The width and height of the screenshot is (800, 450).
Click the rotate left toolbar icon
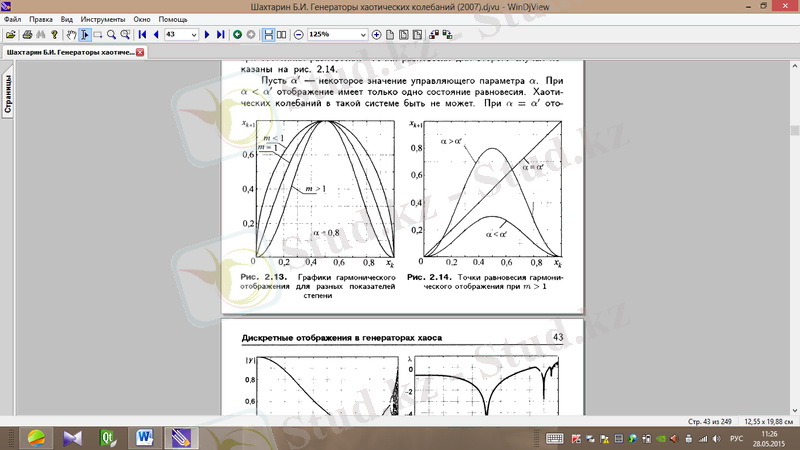coord(434,35)
